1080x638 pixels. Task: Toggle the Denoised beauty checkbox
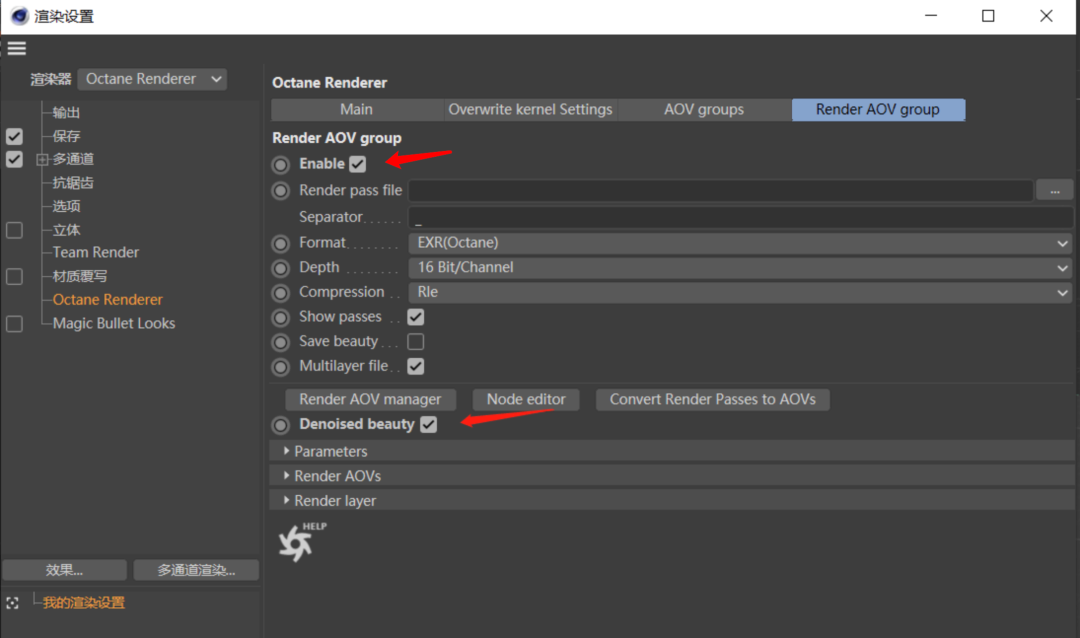pos(428,424)
